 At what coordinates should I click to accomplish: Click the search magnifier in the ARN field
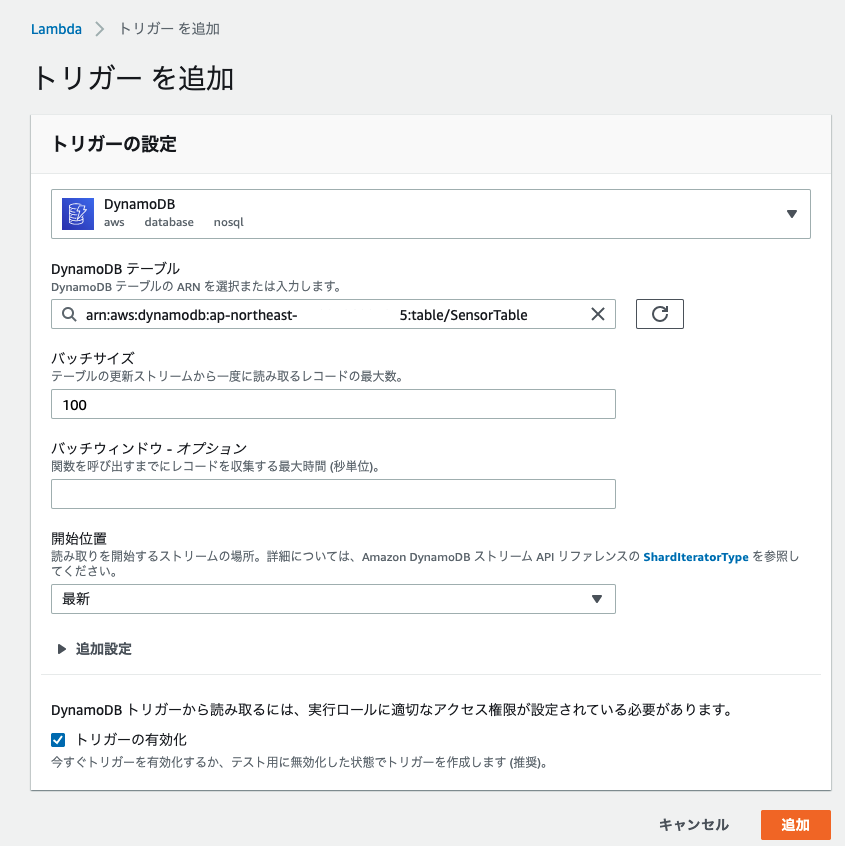pyautogui.click(x=69, y=314)
